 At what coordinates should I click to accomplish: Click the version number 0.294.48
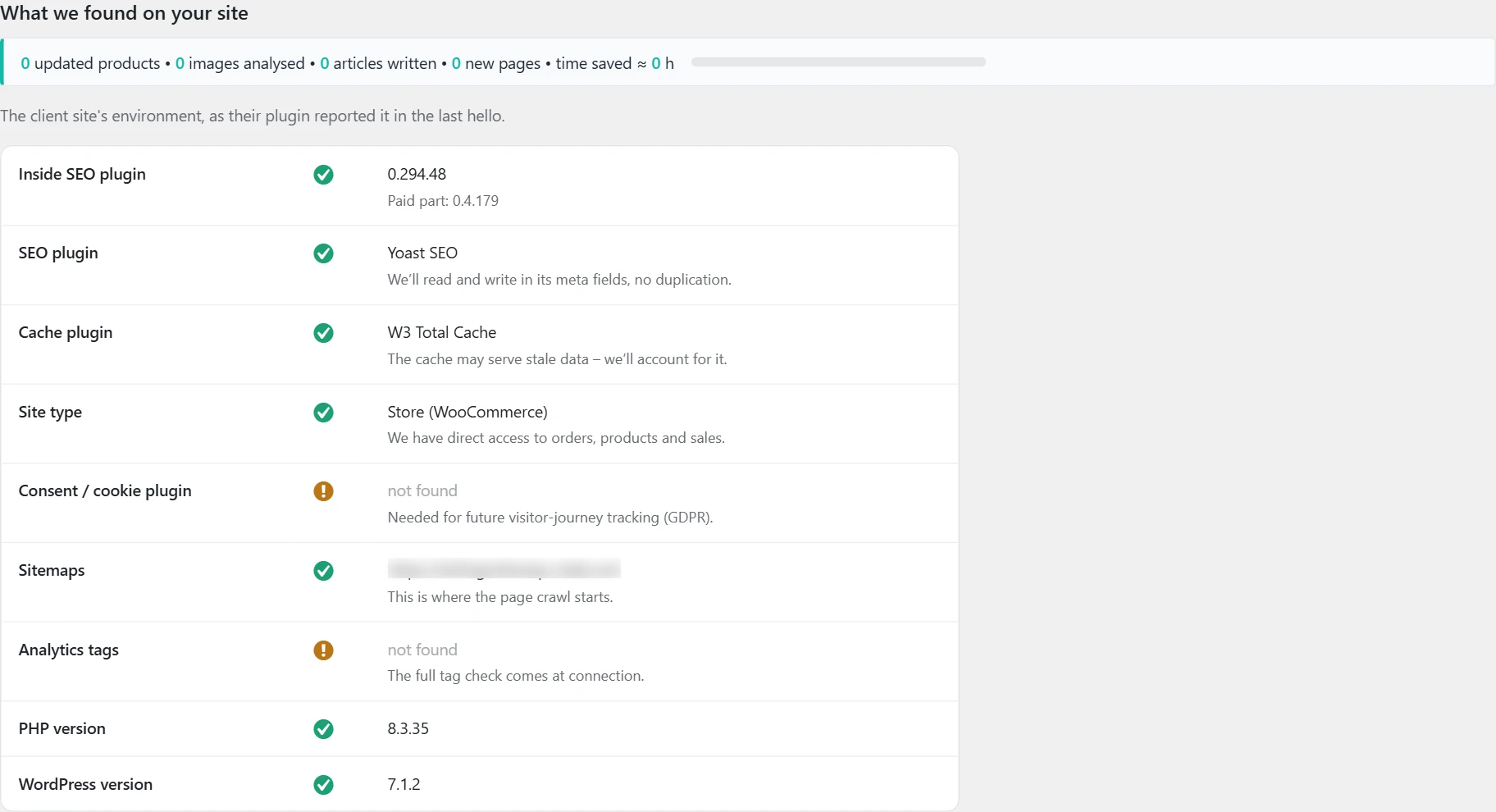click(x=417, y=174)
